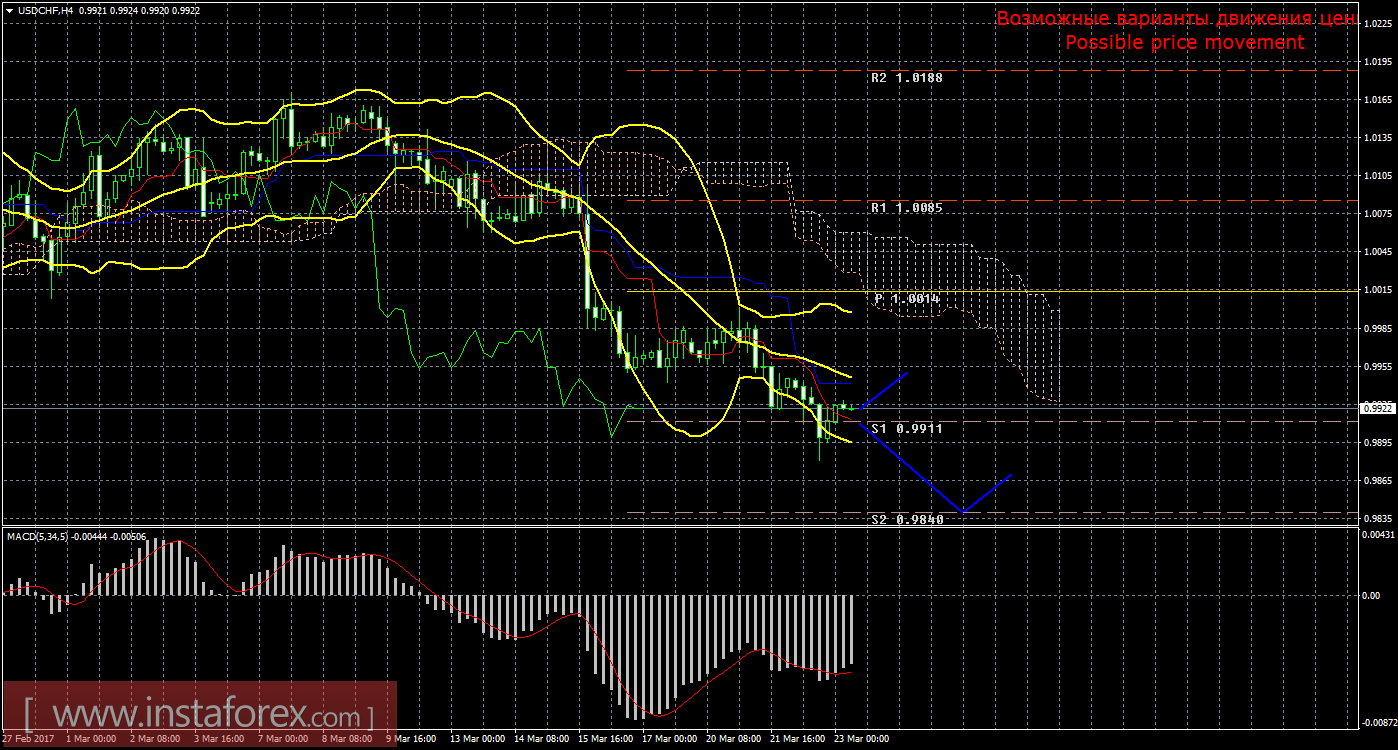Click the MACD 0.00 zero level label
Image resolution: width=1398 pixels, height=750 pixels.
(1370, 596)
